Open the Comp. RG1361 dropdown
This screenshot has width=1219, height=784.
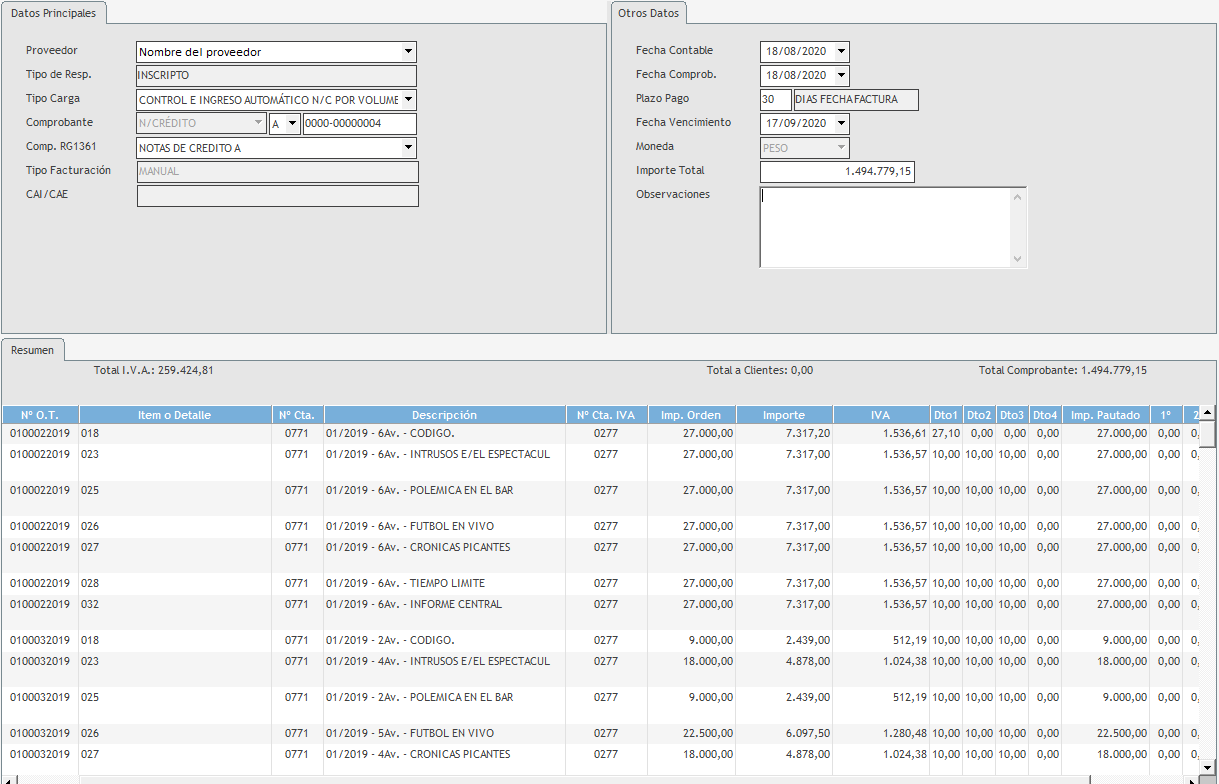408,148
